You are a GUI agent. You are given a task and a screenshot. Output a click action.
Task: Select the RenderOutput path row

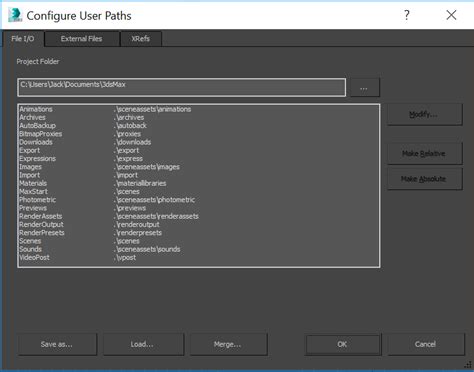coord(199,225)
